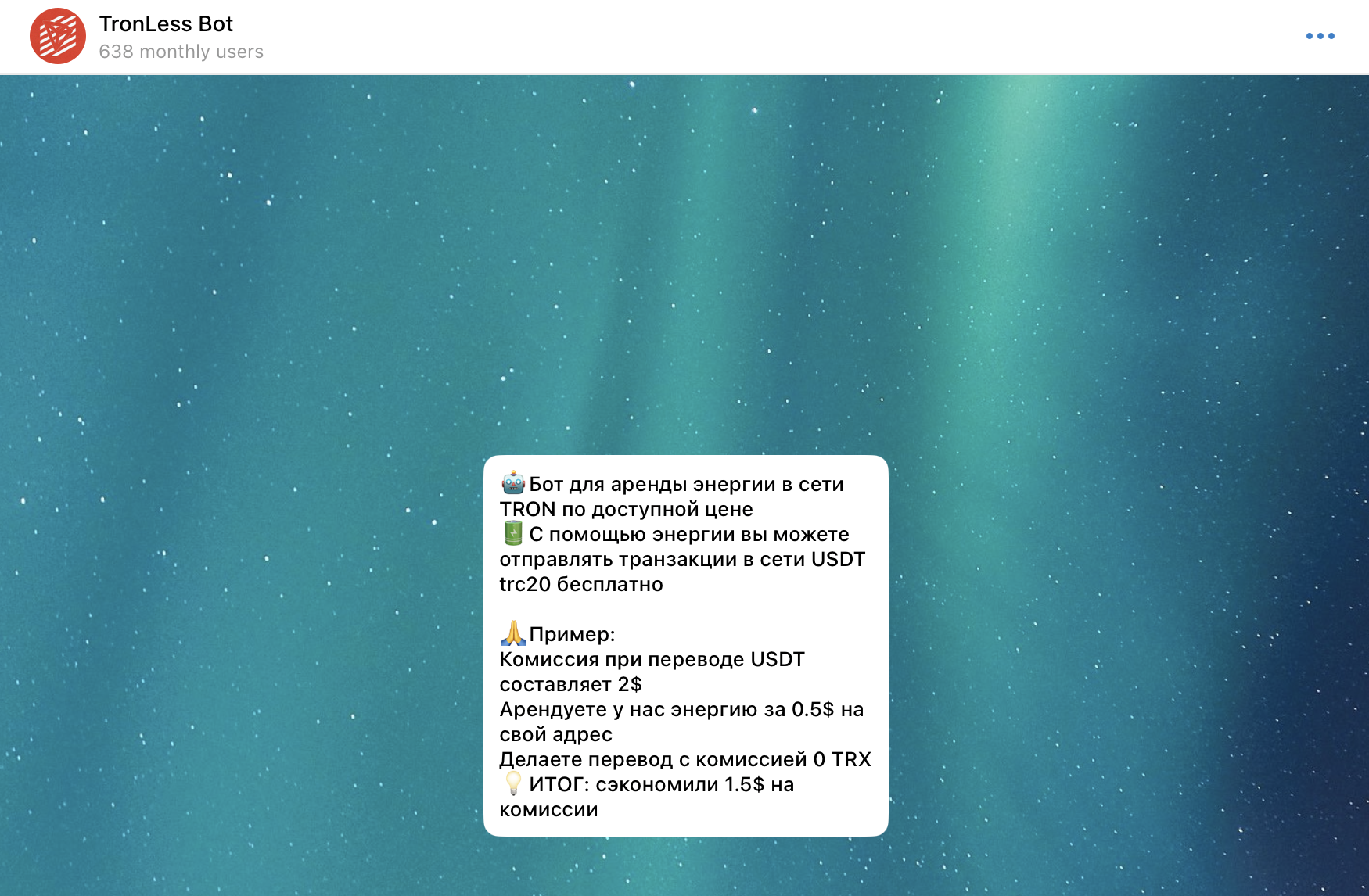Click the green battery emoji
Viewport: 1369px width, 896px height.
click(513, 533)
